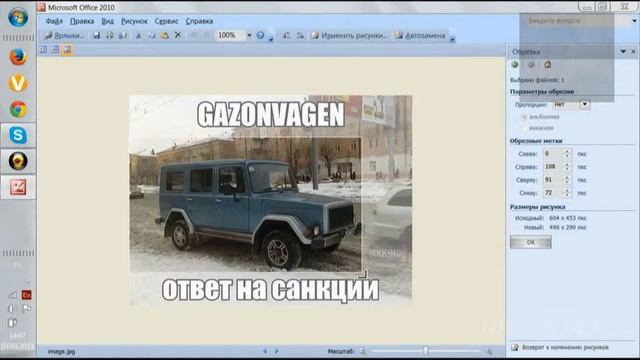
Task: Launch Firefox from the taskbar
Action: pos(18,57)
